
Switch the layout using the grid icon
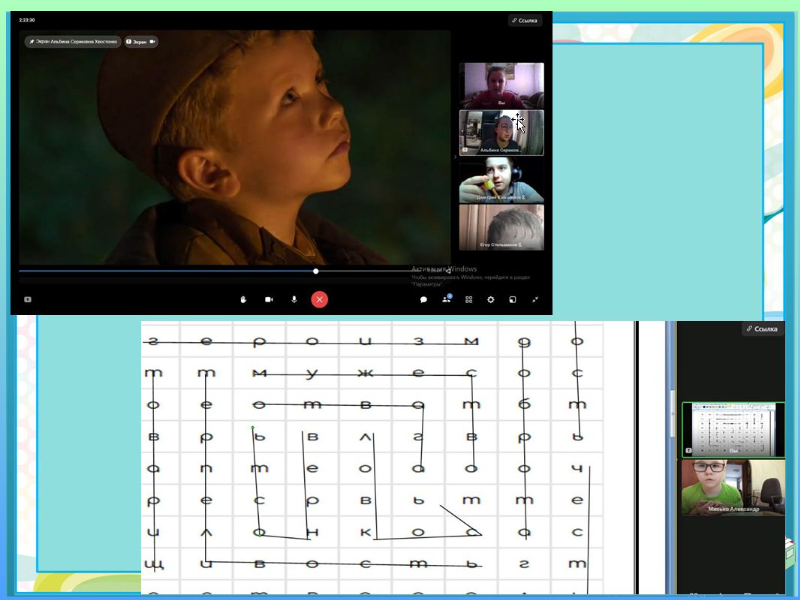tap(469, 299)
